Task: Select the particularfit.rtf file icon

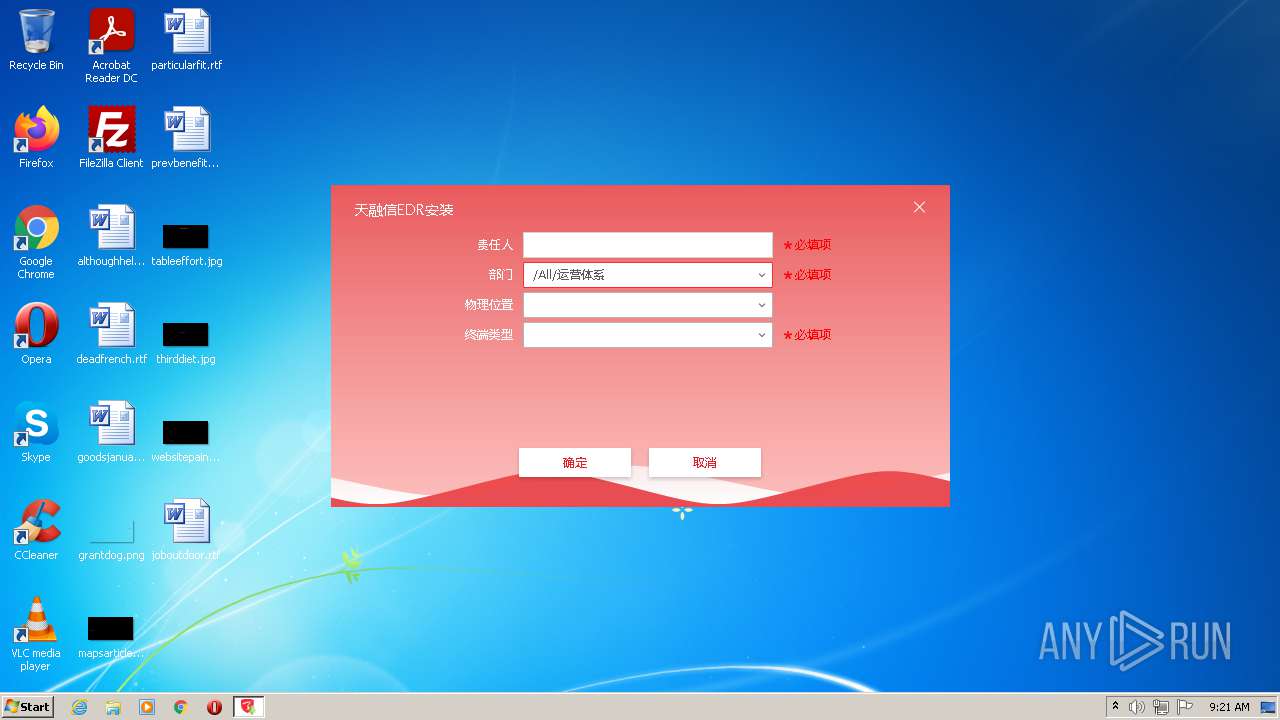Action: click(x=187, y=40)
